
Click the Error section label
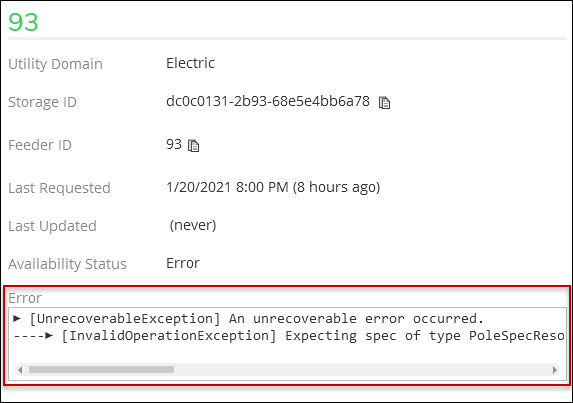pyautogui.click(x=25, y=298)
